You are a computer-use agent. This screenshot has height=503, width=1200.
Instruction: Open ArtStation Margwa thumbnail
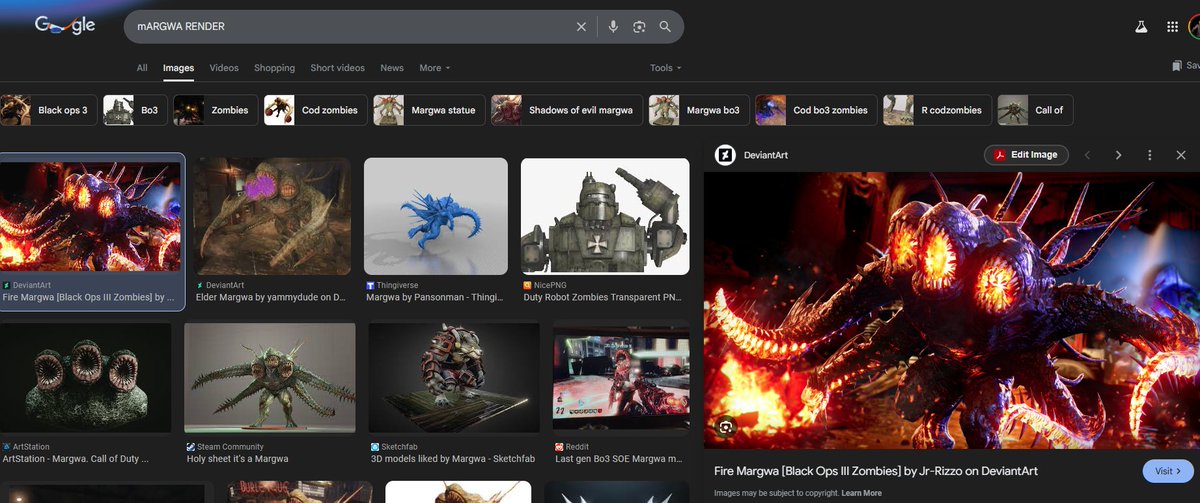coord(85,378)
